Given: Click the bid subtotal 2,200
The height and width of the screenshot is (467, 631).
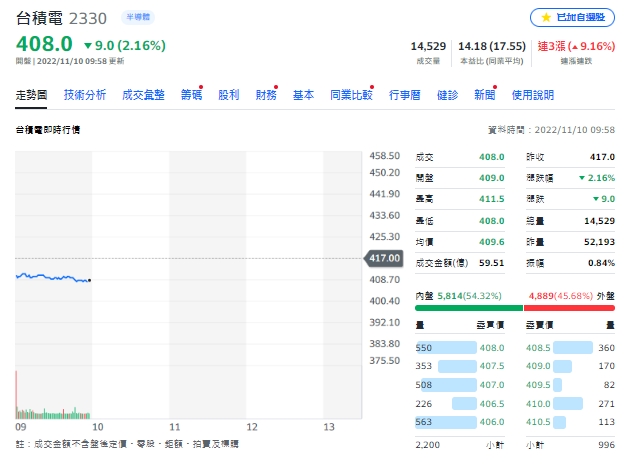Looking at the screenshot, I should [427, 445].
